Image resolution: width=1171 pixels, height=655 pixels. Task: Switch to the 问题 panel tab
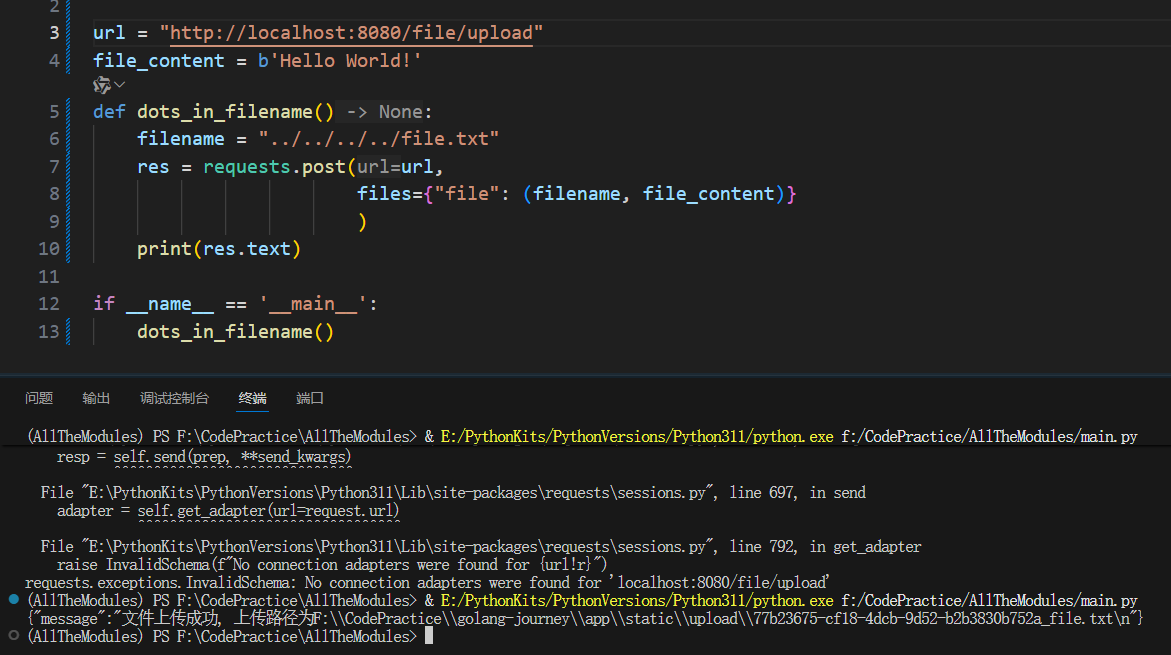pyautogui.click(x=39, y=398)
